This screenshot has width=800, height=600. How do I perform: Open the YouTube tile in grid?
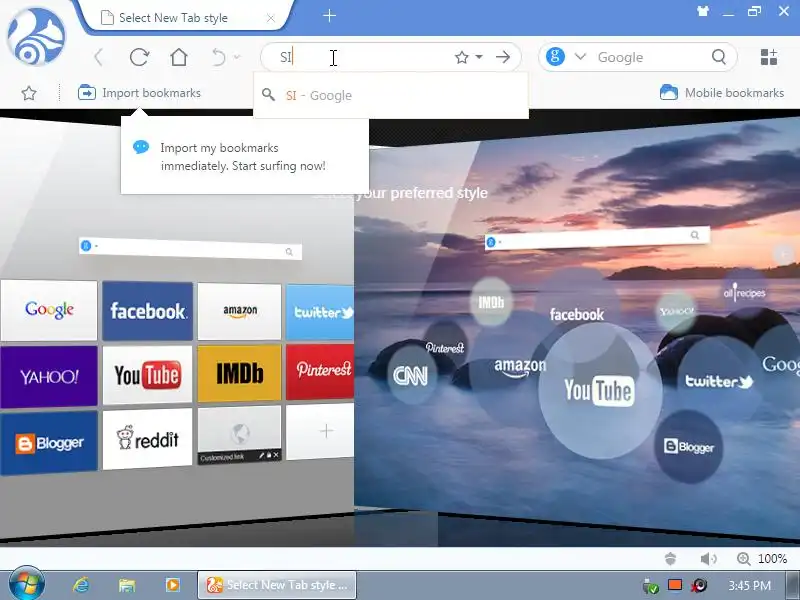point(147,375)
